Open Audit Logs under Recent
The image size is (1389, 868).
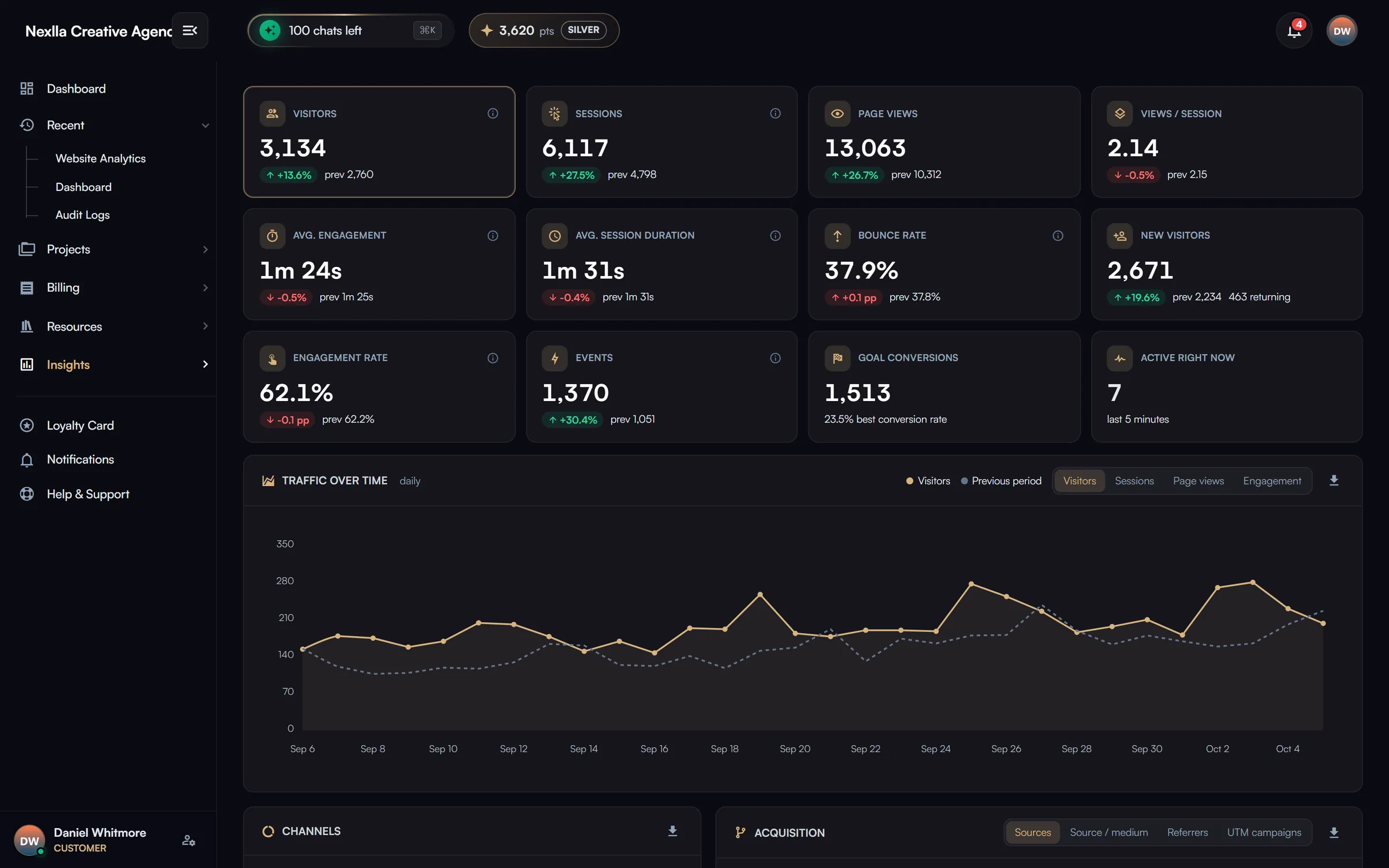tap(82, 215)
